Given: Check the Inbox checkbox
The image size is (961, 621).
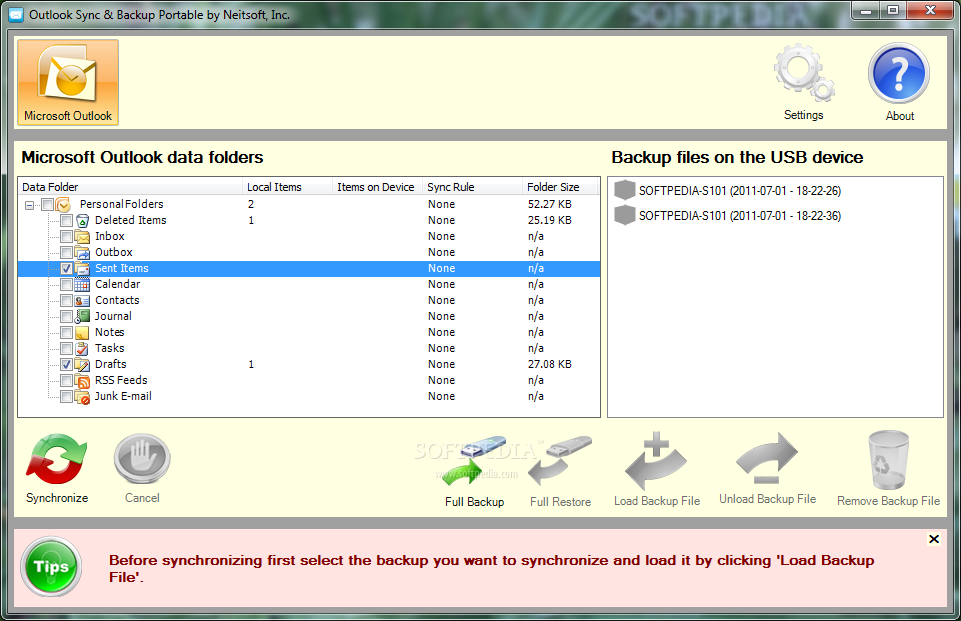Looking at the screenshot, I should 66,237.
